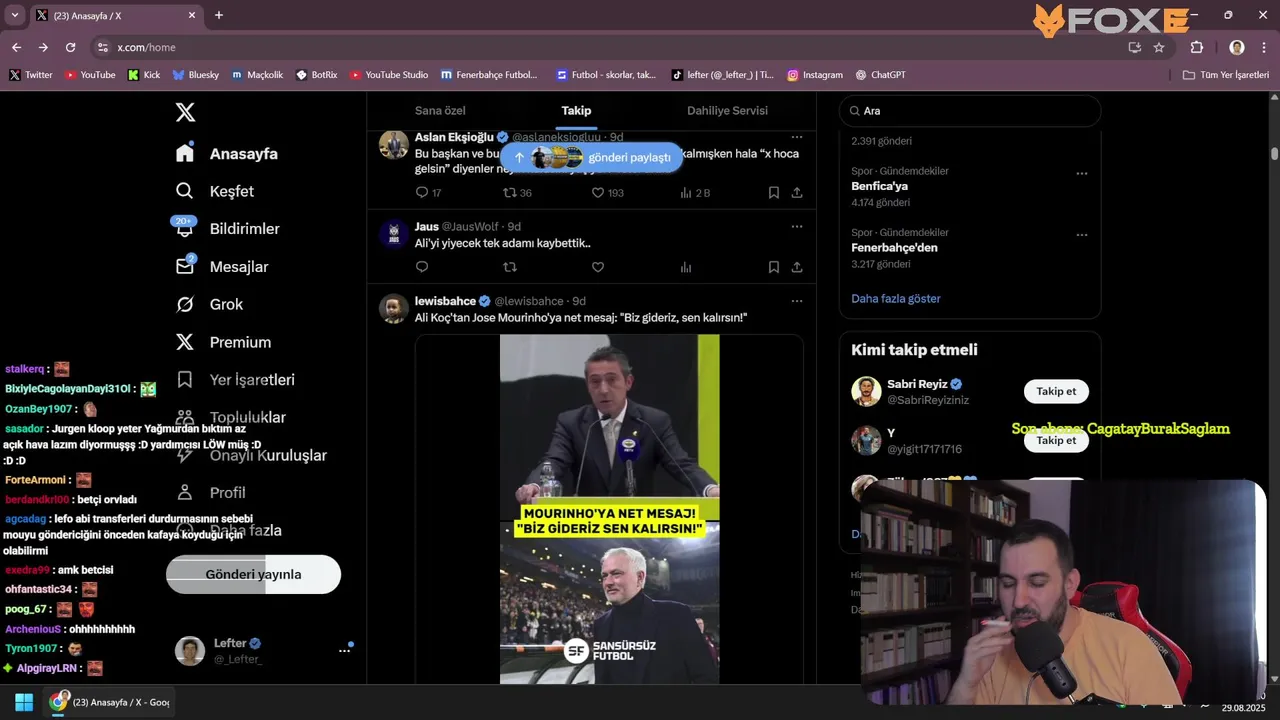View analytics of Jaus post
Viewport: 1280px width, 720px height.
tap(686, 267)
